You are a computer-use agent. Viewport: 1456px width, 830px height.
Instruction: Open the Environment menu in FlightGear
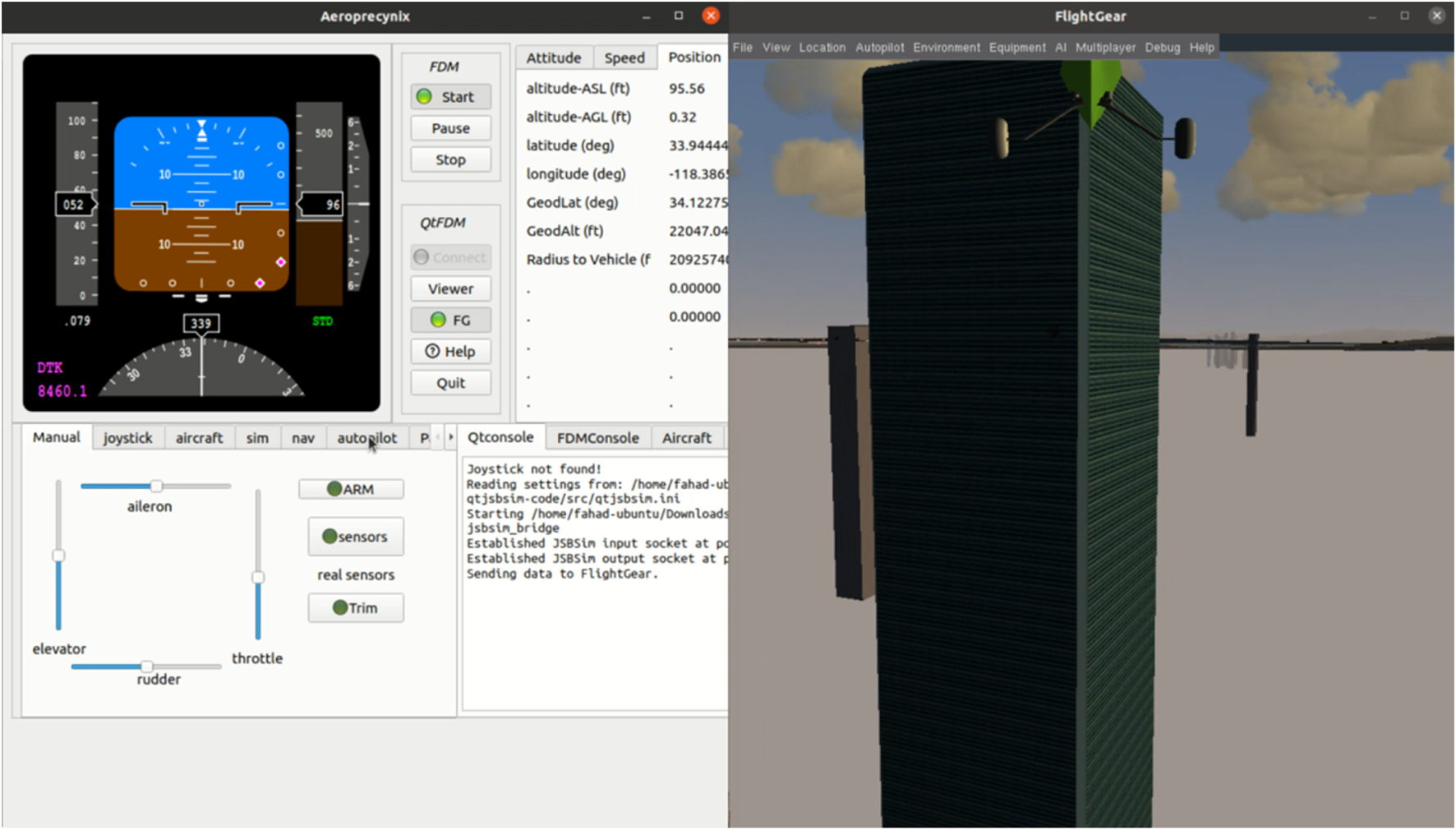pos(946,48)
